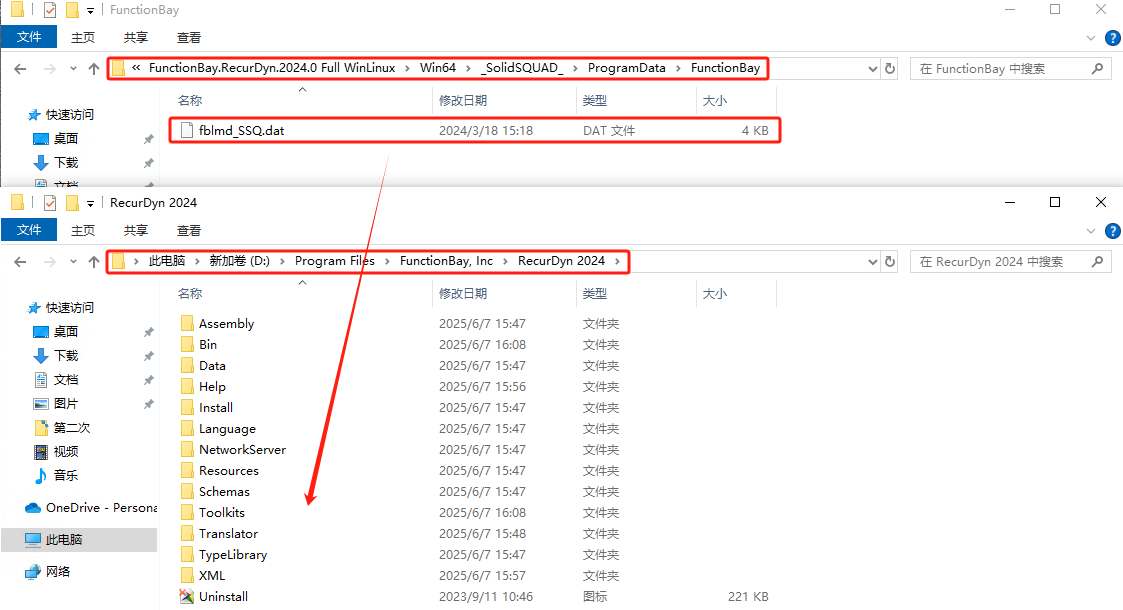Viewport: 1123px width, 610px height.
Task: Select 此电脑 in the navigation pane
Action: (79, 540)
